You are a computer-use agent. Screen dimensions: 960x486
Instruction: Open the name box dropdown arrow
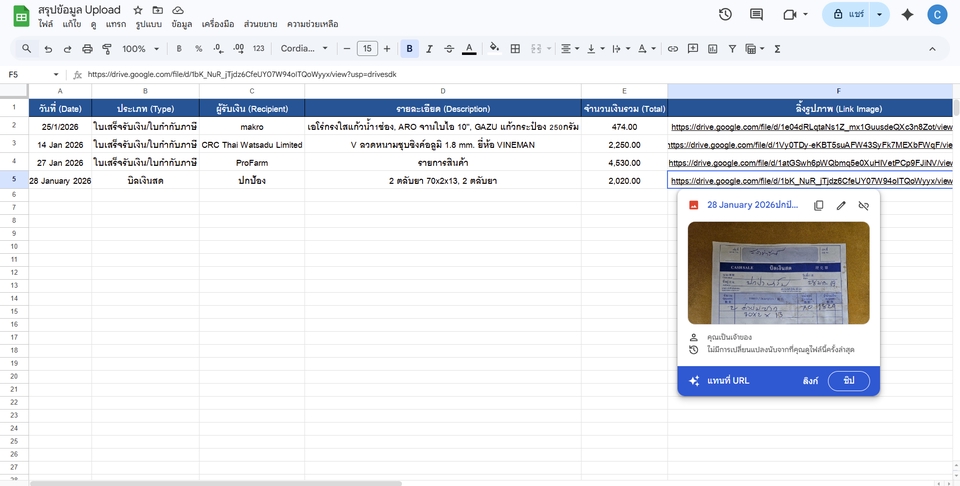(56, 75)
